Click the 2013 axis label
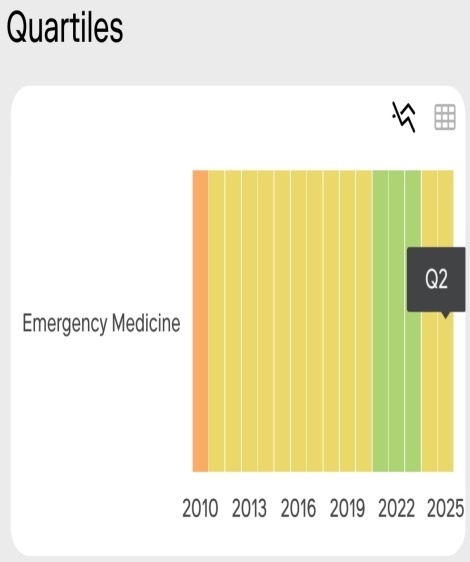 click(249, 508)
